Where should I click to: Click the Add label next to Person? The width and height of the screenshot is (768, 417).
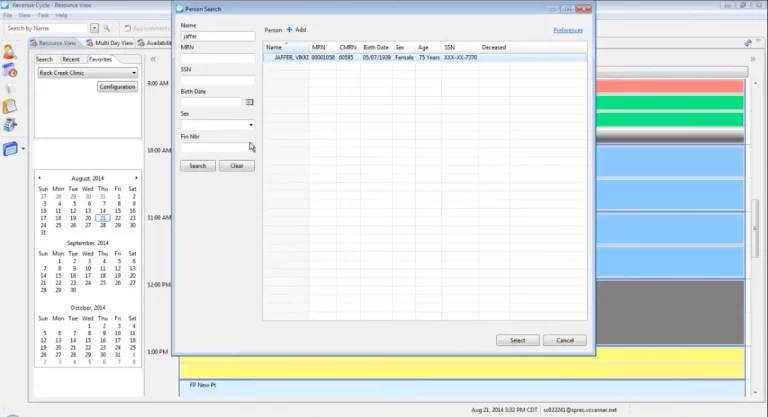tap(301, 30)
